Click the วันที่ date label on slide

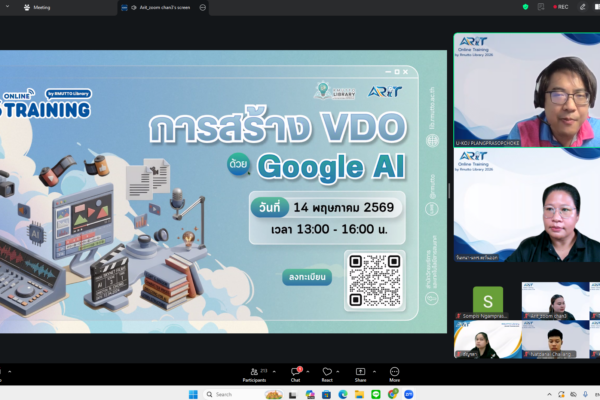[269, 207]
